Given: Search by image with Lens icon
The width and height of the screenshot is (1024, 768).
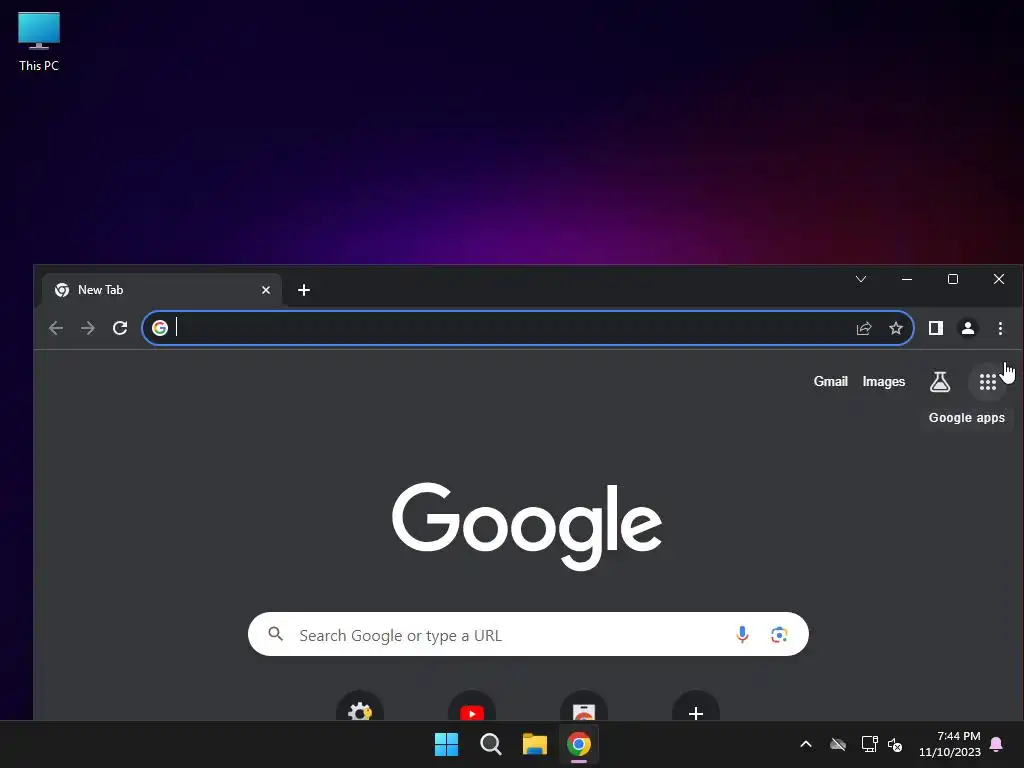Looking at the screenshot, I should 778,634.
